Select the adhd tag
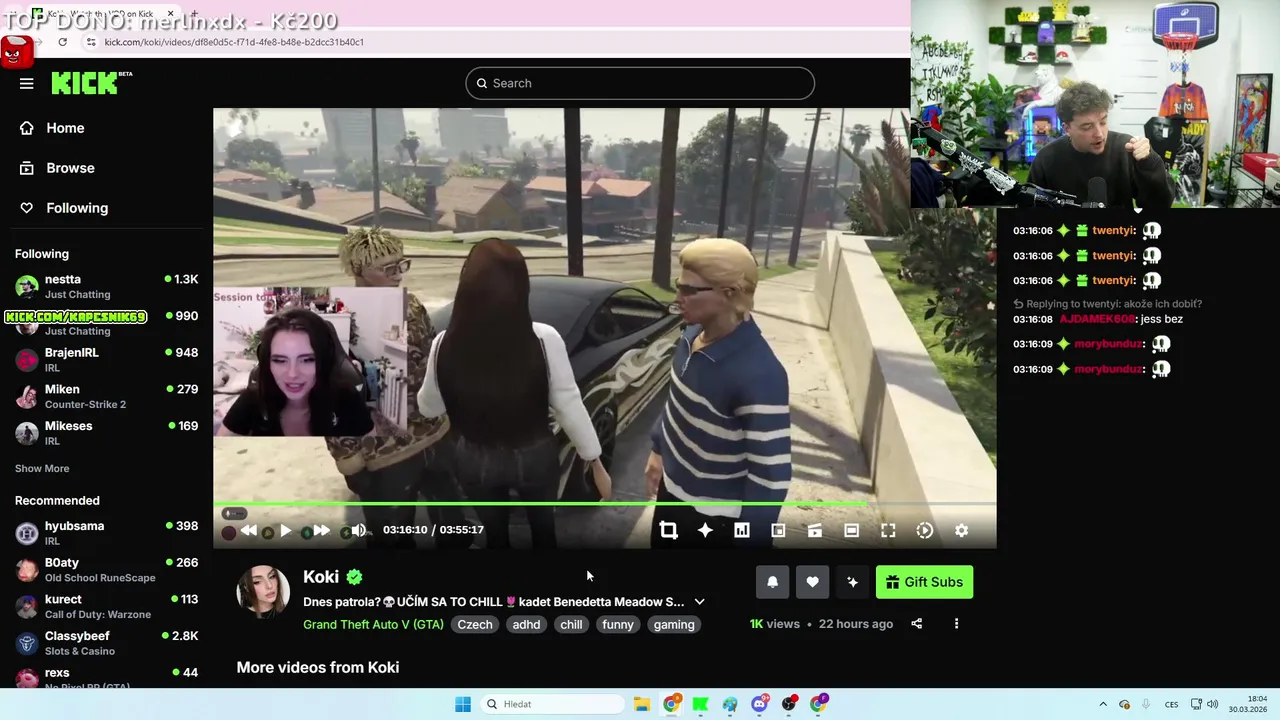The height and width of the screenshot is (720, 1280). point(526,624)
